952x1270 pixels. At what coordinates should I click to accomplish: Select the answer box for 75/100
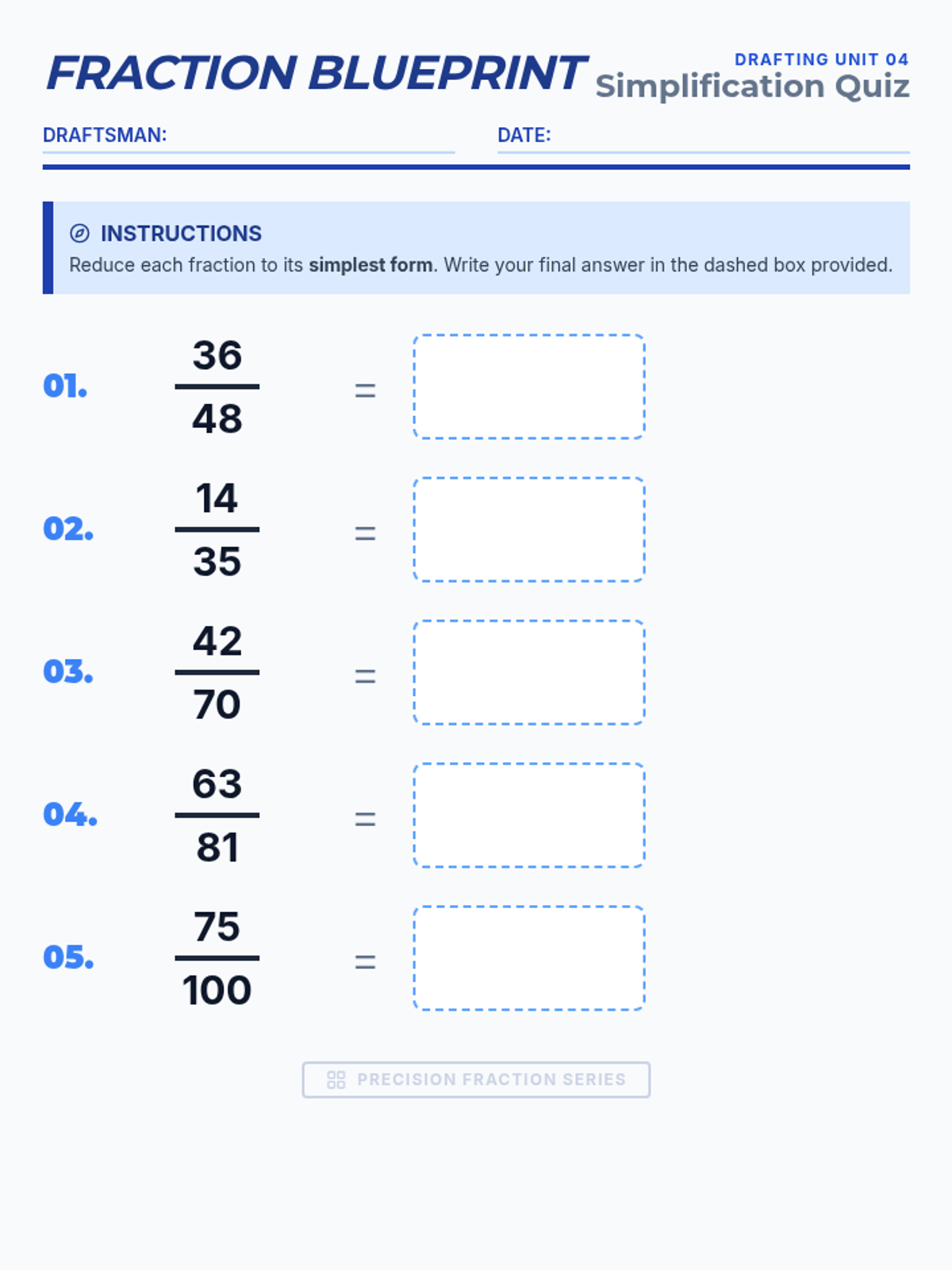[x=529, y=958]
